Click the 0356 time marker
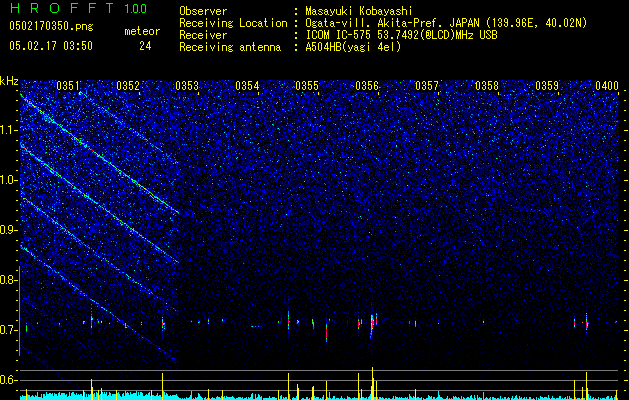 (x=367, y=86)
